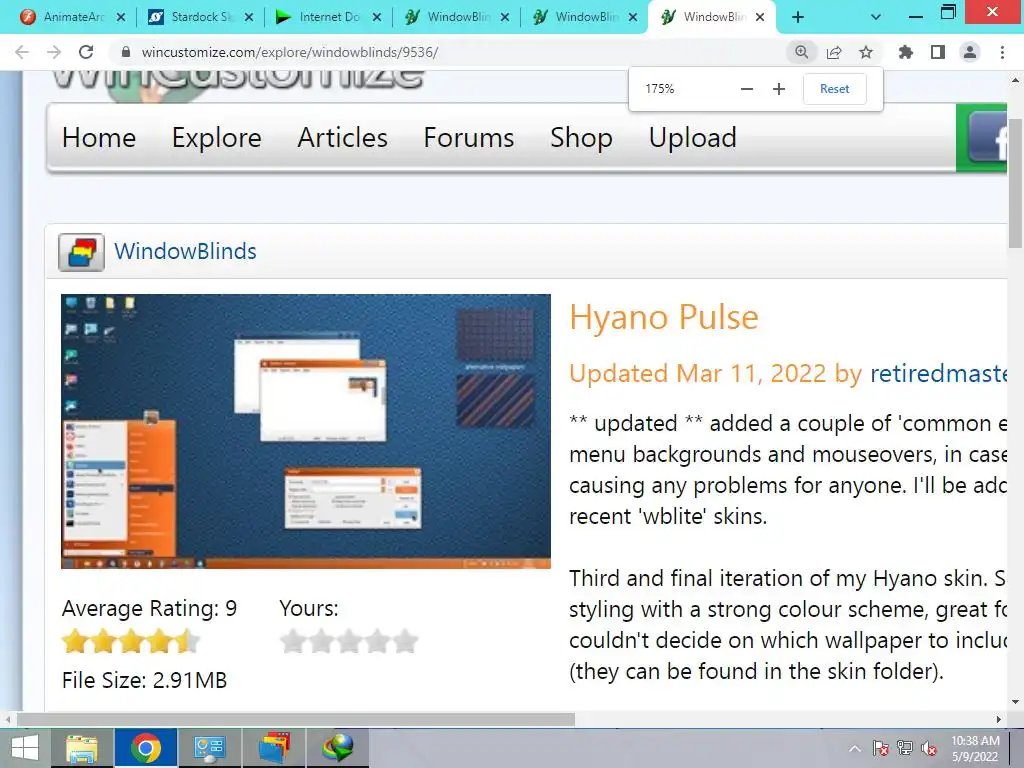Viewport: 1024px width, 768px height.
Task: Open the retiredmaster author link
Action: click(938, 373)
